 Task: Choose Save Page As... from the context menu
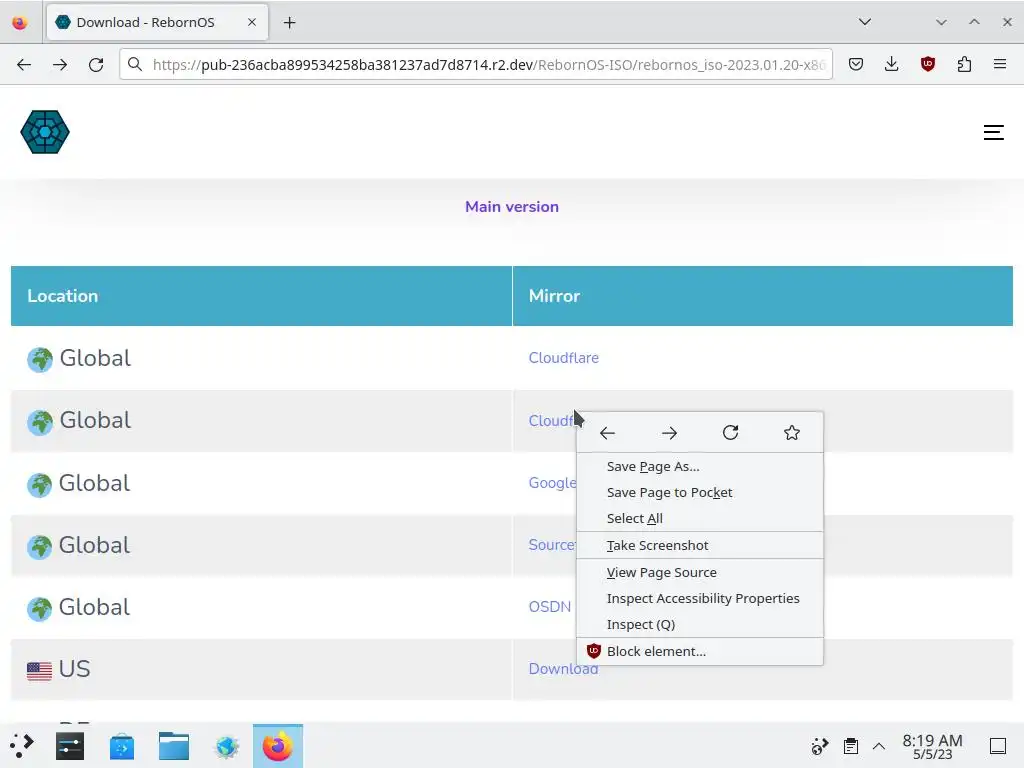[699, 466]
